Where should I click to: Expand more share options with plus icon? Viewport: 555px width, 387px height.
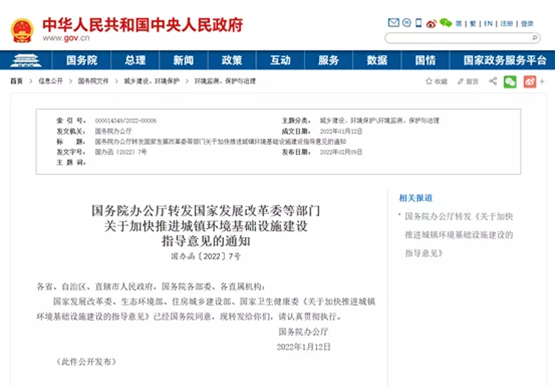tap(542, 82)
